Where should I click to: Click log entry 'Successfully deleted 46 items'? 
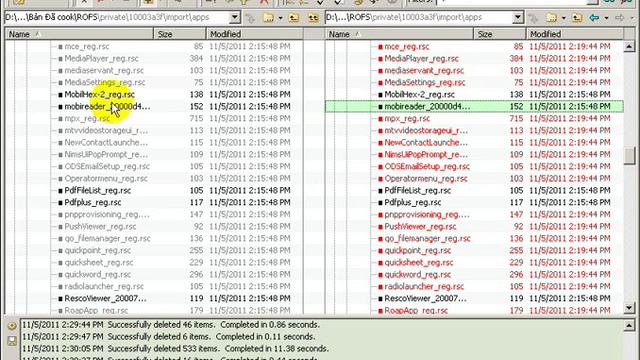(171, 325)
